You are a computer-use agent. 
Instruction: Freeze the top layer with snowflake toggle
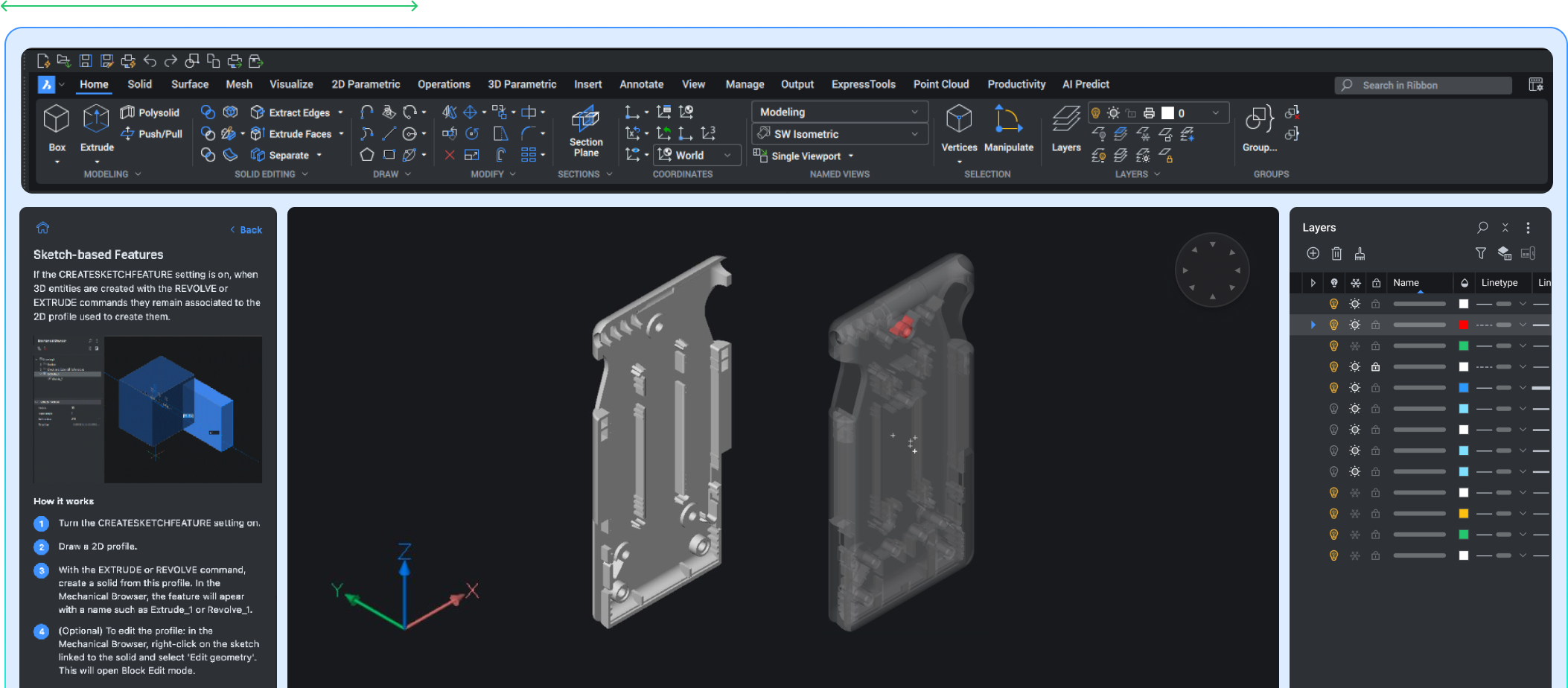click(1356, 303)
